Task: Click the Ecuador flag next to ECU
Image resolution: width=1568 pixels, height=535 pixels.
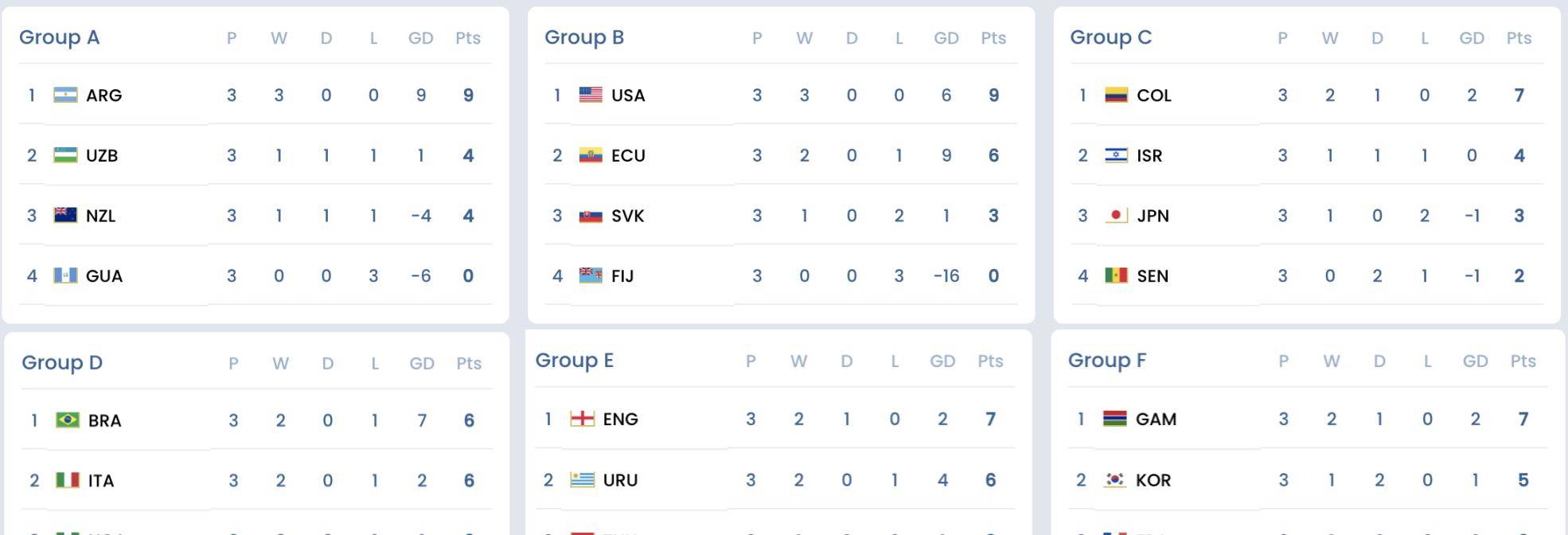Action: (x=591, y=155)
